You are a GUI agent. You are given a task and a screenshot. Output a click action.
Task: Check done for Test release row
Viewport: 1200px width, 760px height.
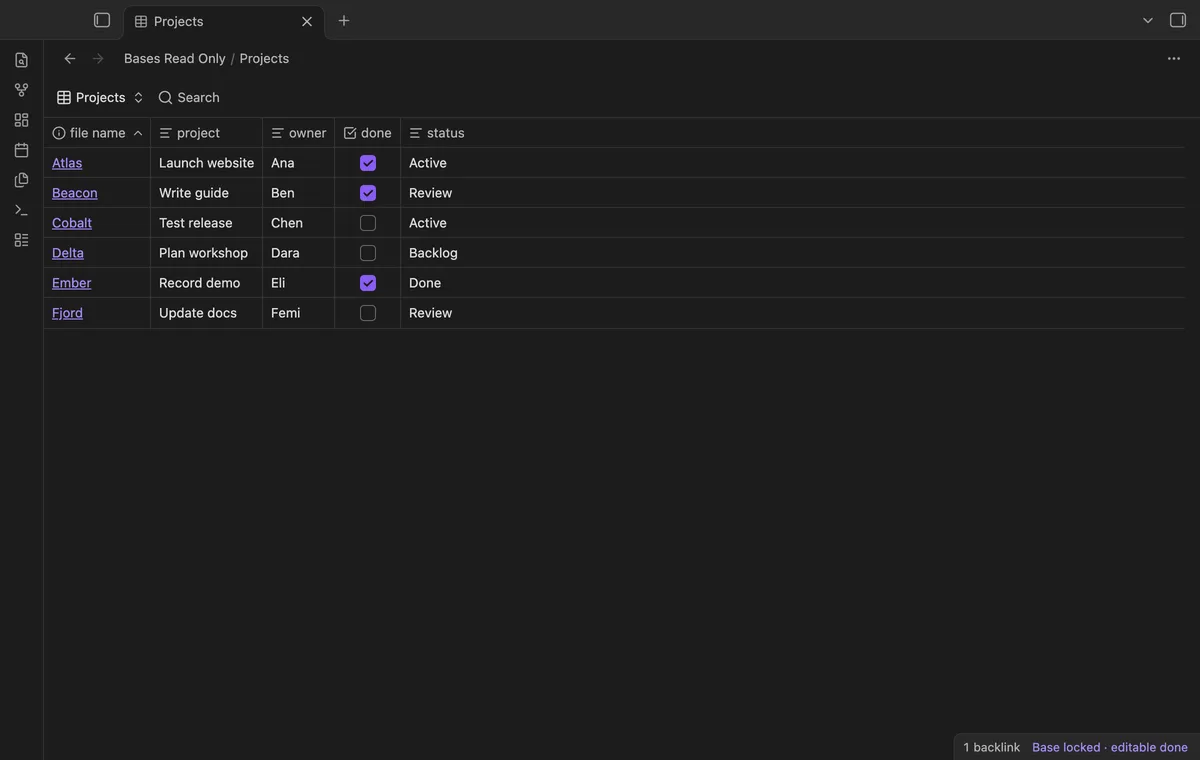tap(368, 223)
